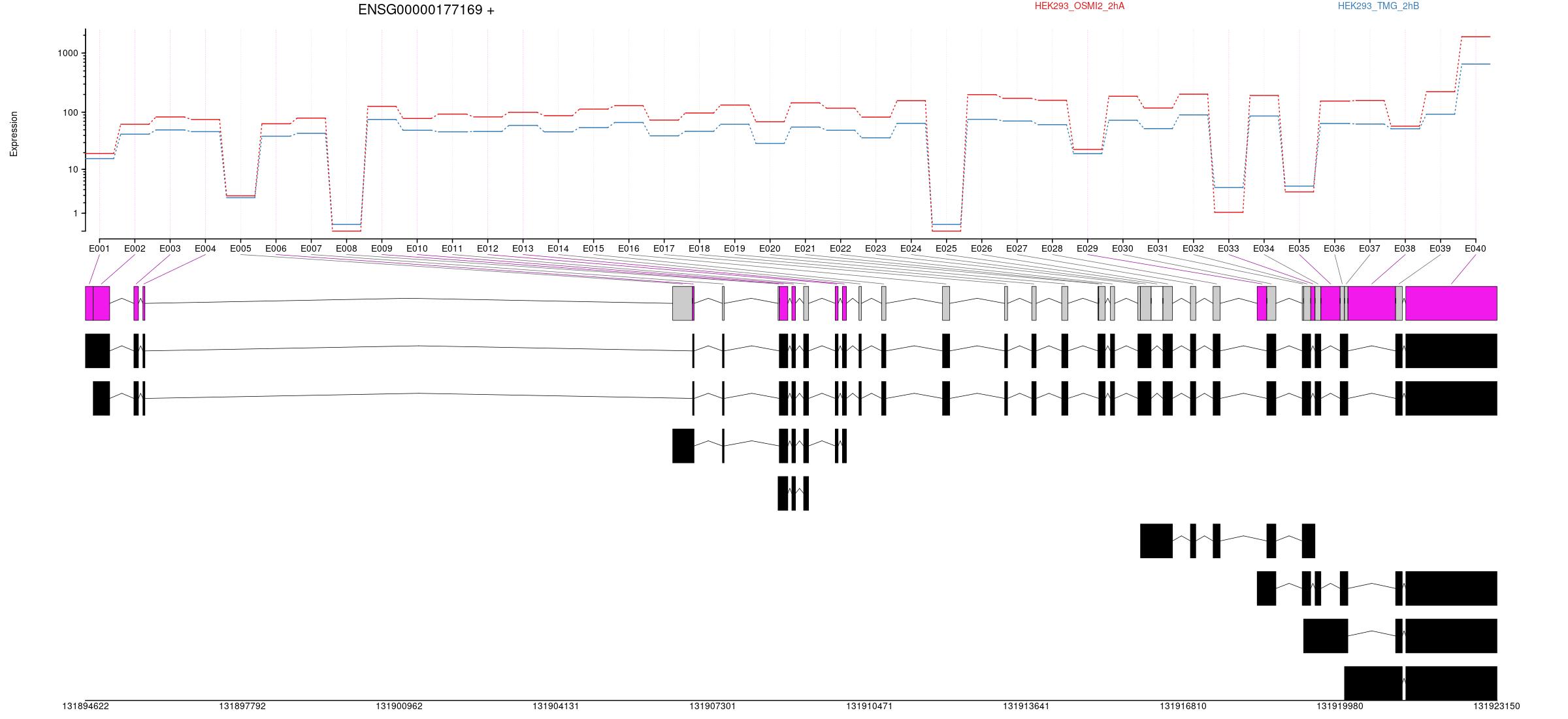Viewport: 1568px width, 719px height.
Task: Click exon label E005
Action: [240, 248]
